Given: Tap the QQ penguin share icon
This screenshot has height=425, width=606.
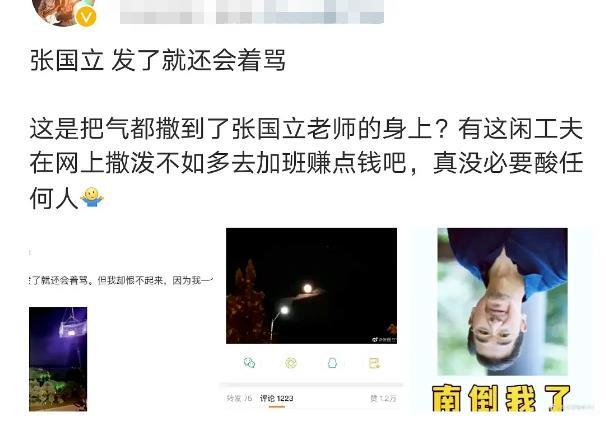Looking at the screenshot, I should point(332,363).
